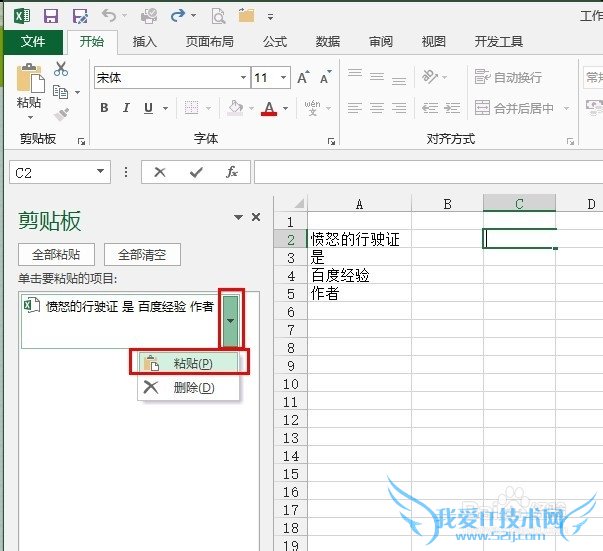
Task: Click the wén phonetic guide icon
Action: point(313,108)
